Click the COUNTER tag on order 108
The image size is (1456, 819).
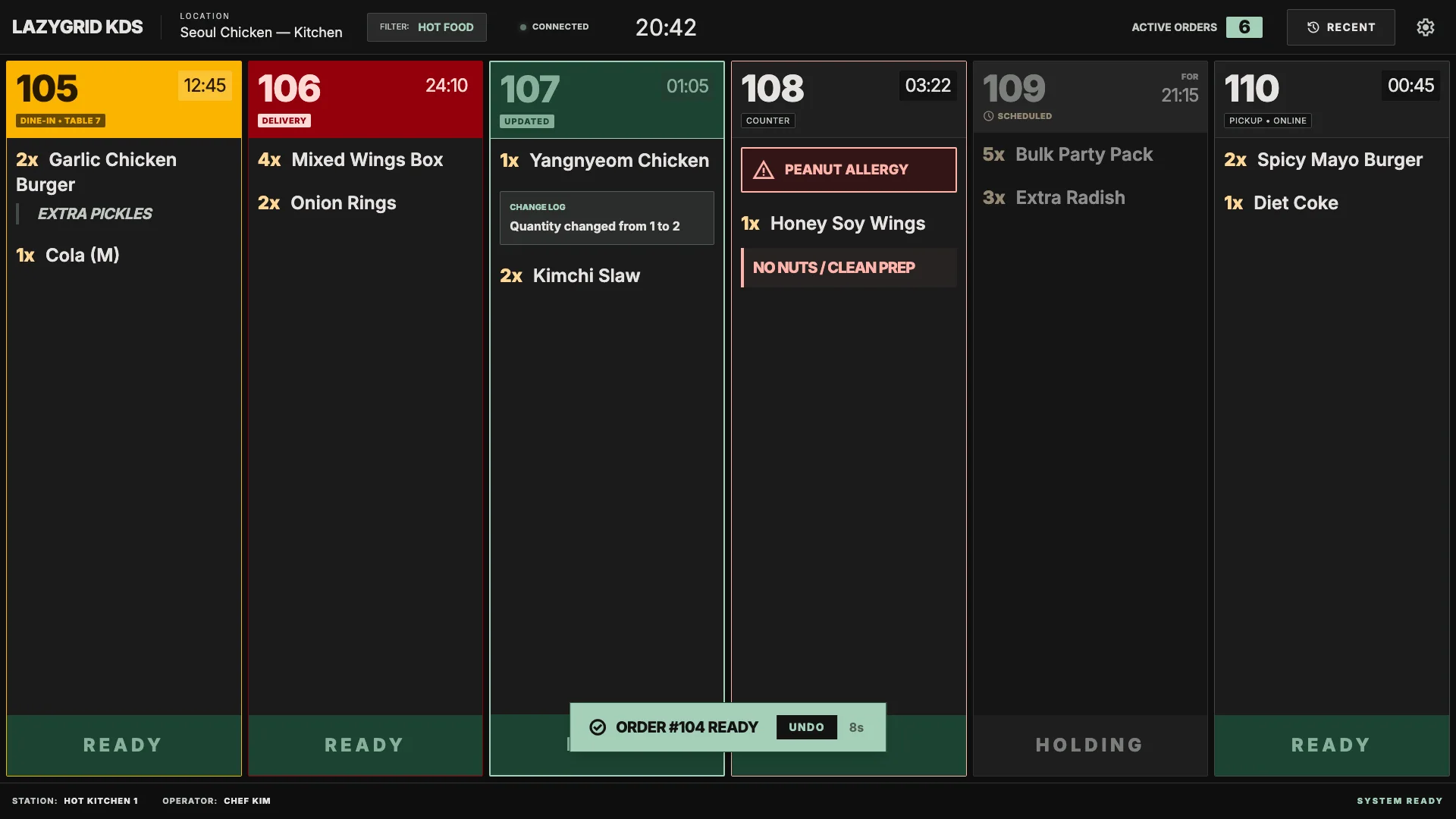click(x=767, y=121)
